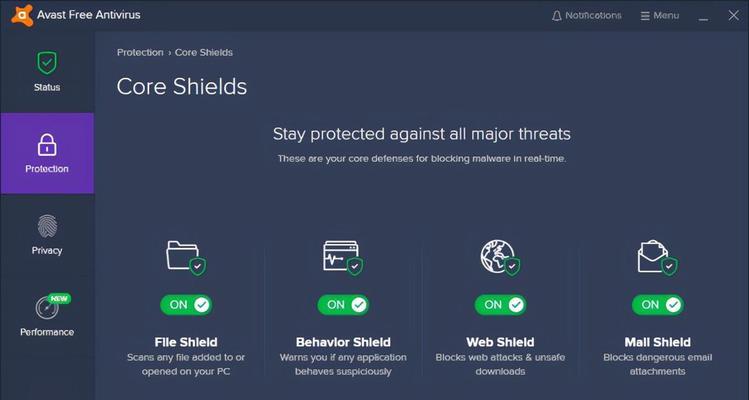This screenshot has width=749, height=400.
Task: Open the Status shield icon
Action: [x=47, y=63]
